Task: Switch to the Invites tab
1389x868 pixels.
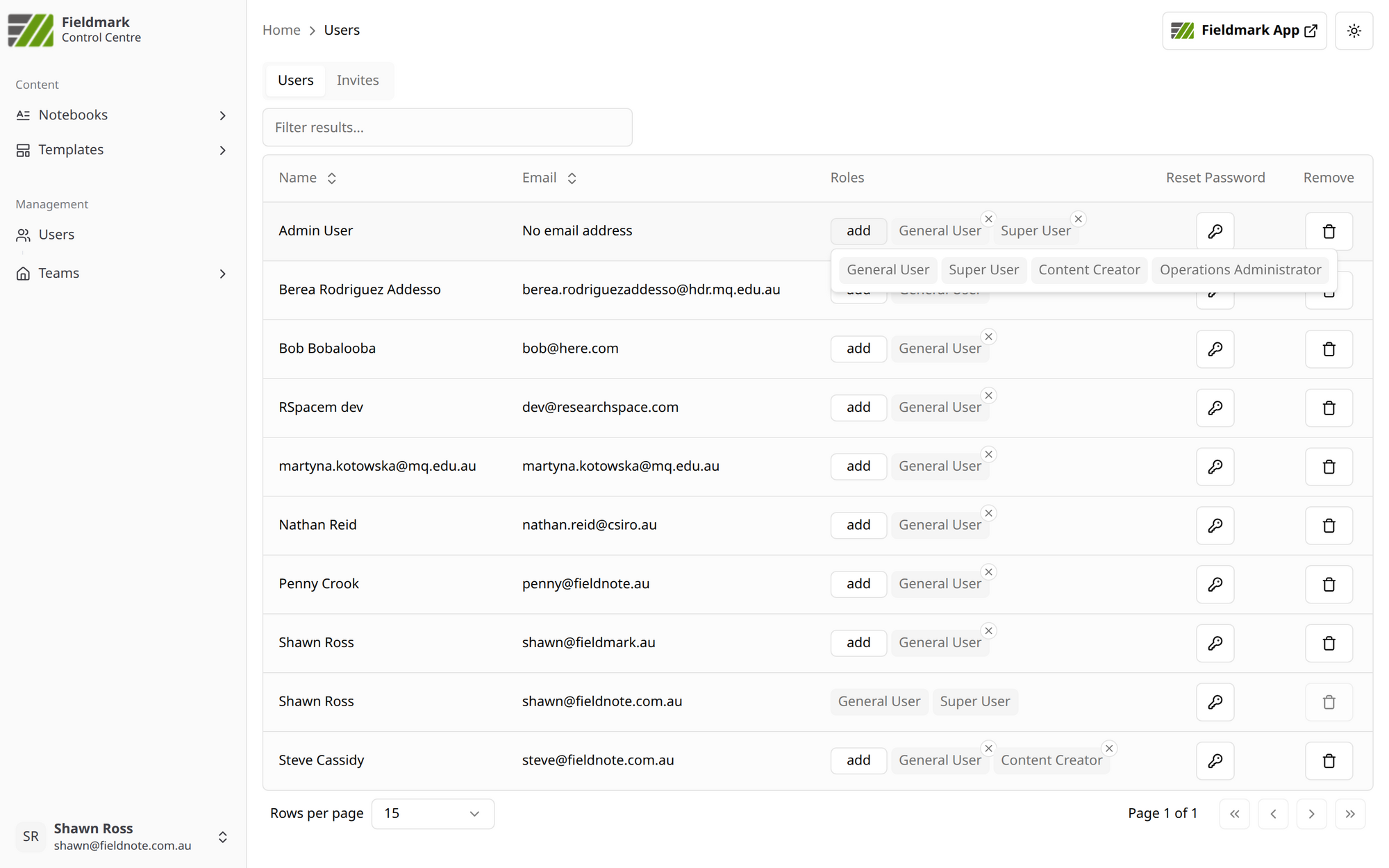Action: coord(358,81)
